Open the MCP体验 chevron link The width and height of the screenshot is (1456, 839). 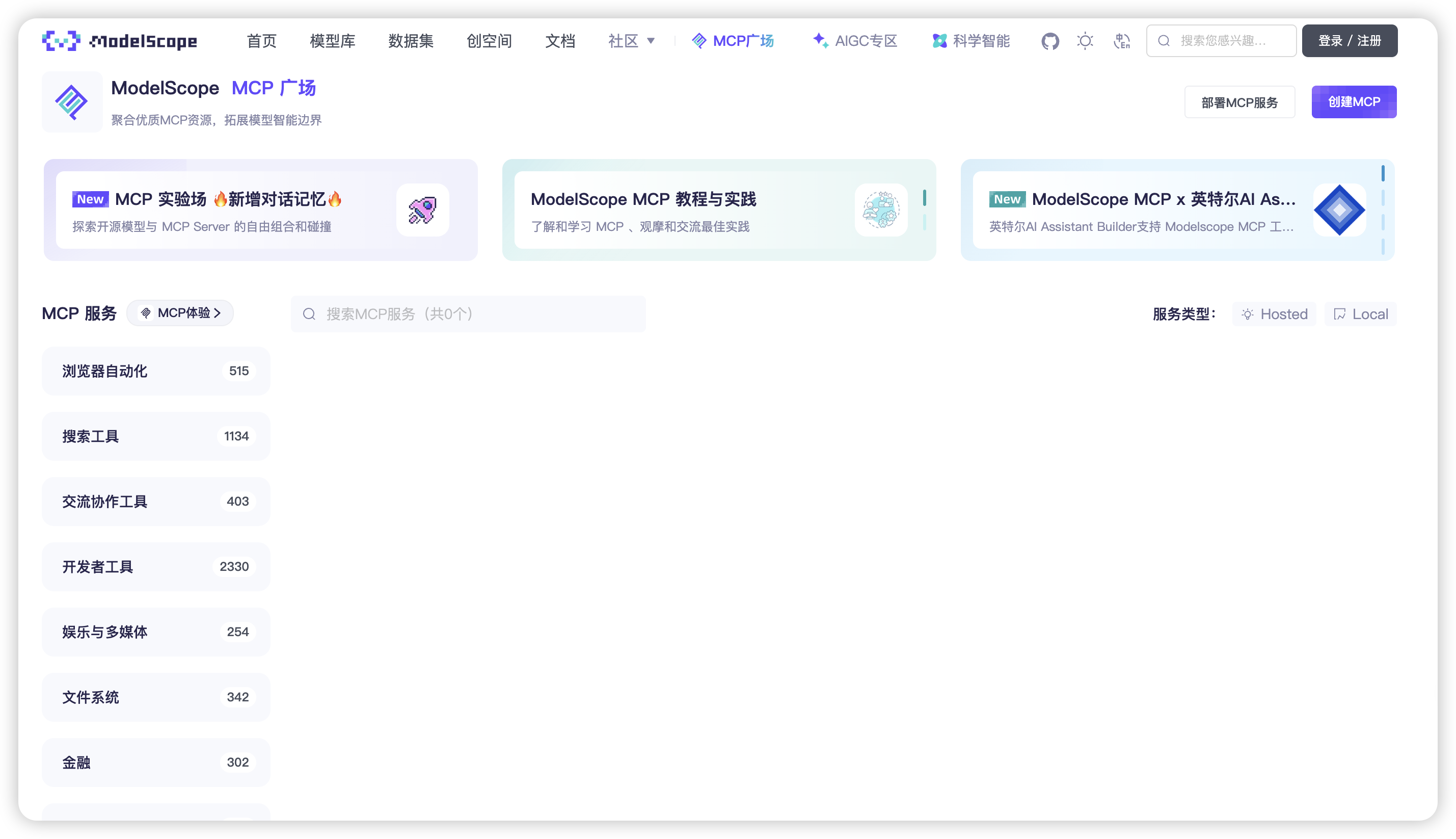click(x=180, y=313)
